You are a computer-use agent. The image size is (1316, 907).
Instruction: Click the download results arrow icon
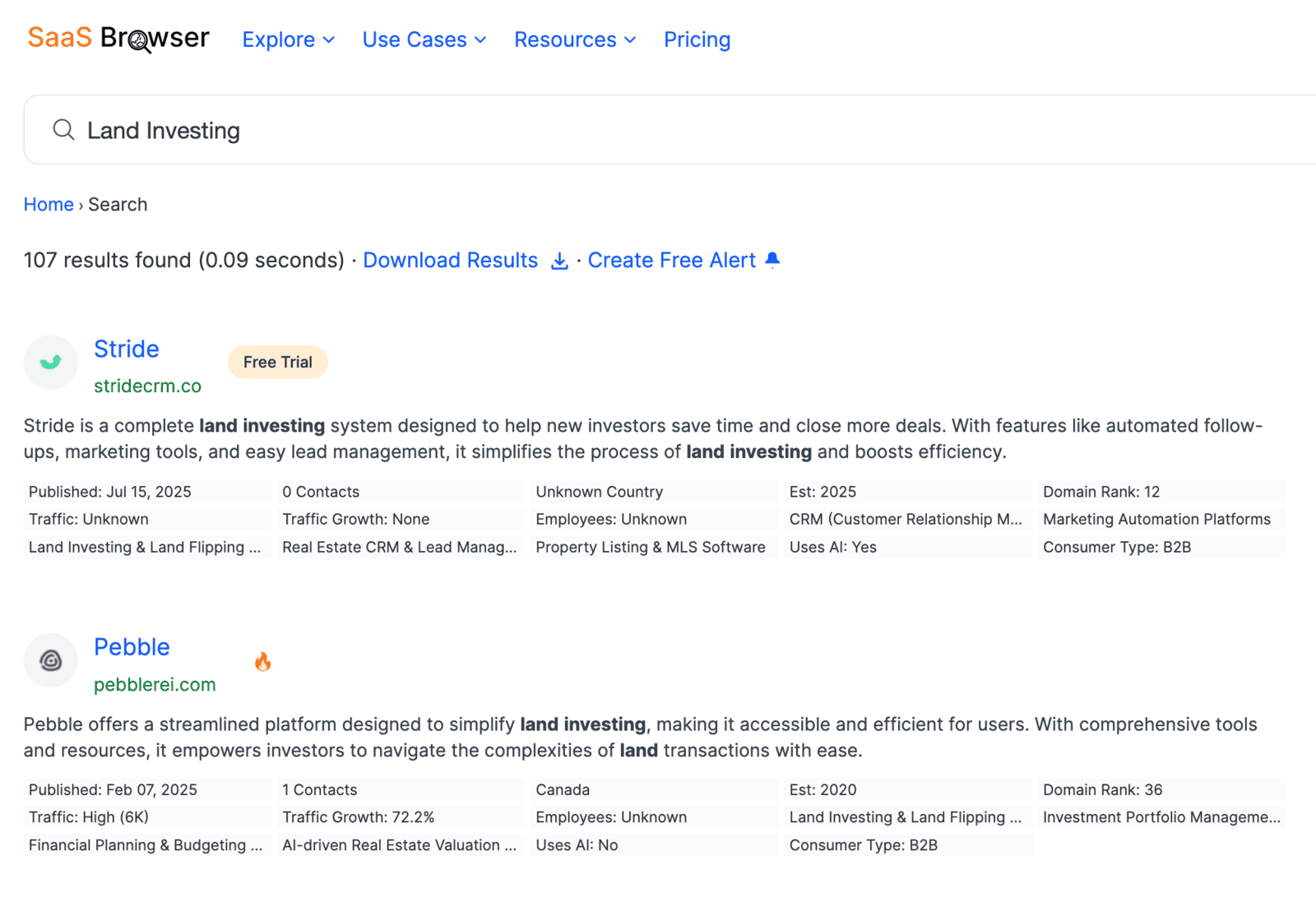(559, 261)
